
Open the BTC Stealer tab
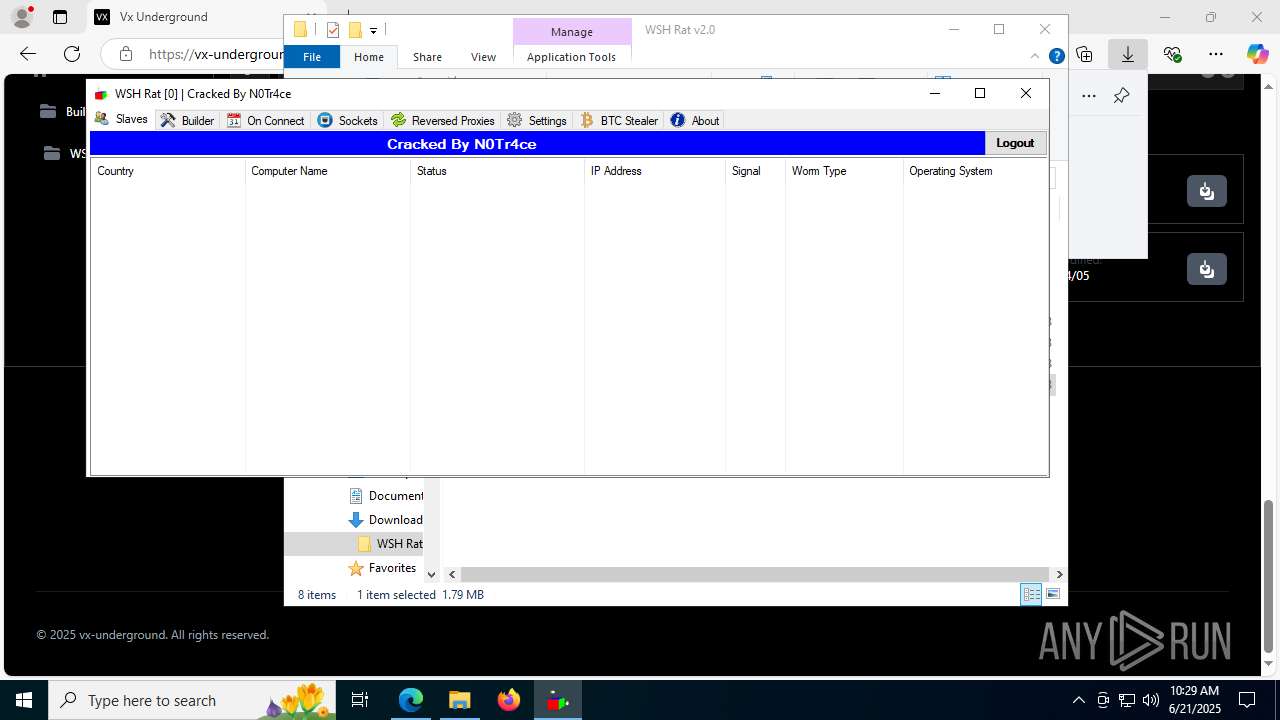pos(619,120)
